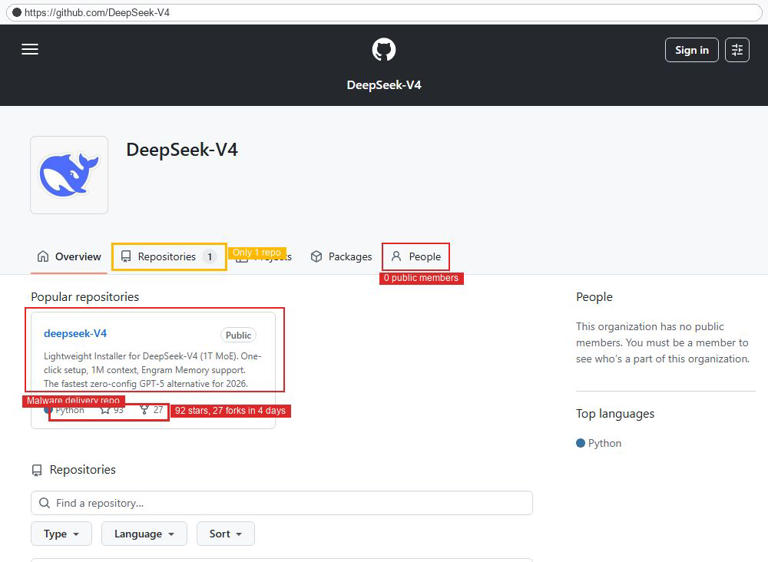Screen dimensions: 768x562
Task: Click the repository description text 'Lightweight Installer'
Action: tap(152, 369)
